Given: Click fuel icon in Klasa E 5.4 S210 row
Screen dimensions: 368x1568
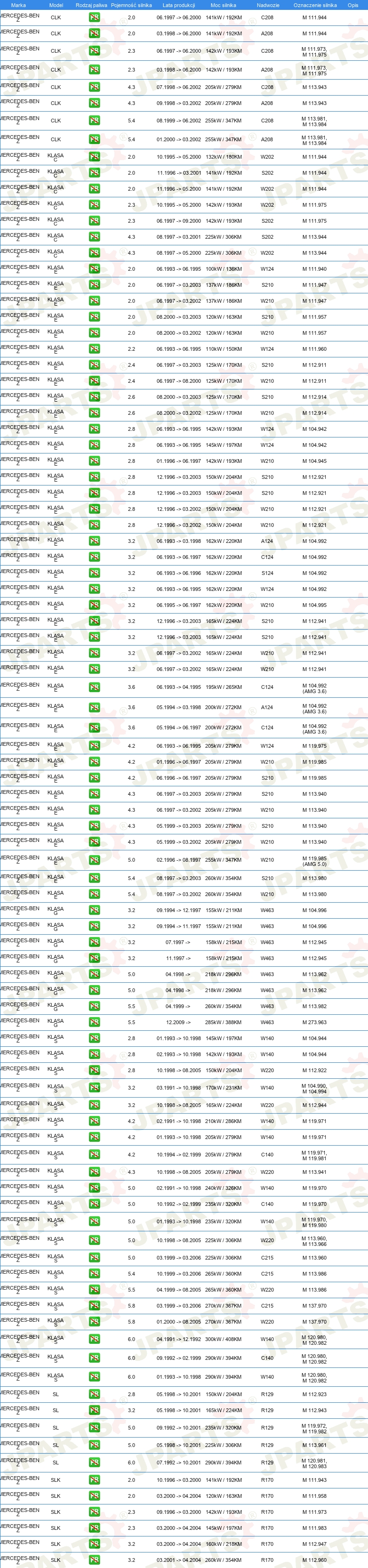Looking at the screenshot, I should pos(94,878).
